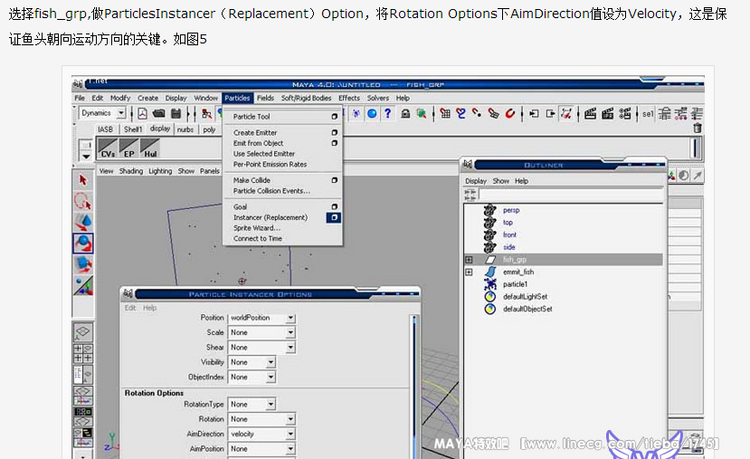Open the shelf menu arrow button
This screenshot has width=750, height=459.
(86, 156)
